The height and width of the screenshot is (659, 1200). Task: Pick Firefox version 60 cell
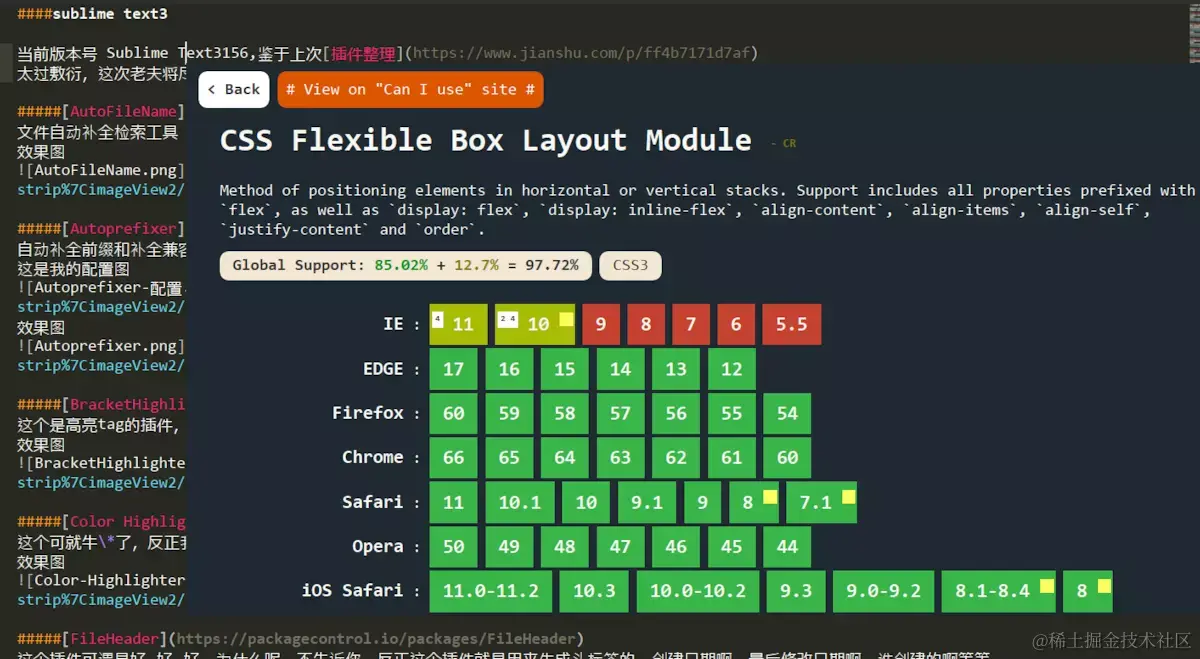coord(454,413)
